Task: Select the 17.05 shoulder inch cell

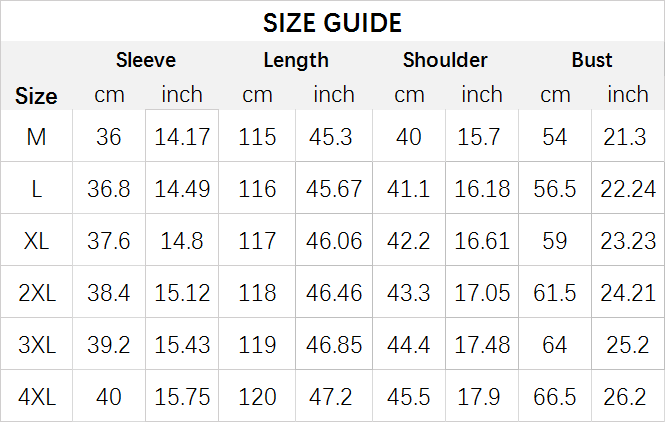Action: pos(482,292)
